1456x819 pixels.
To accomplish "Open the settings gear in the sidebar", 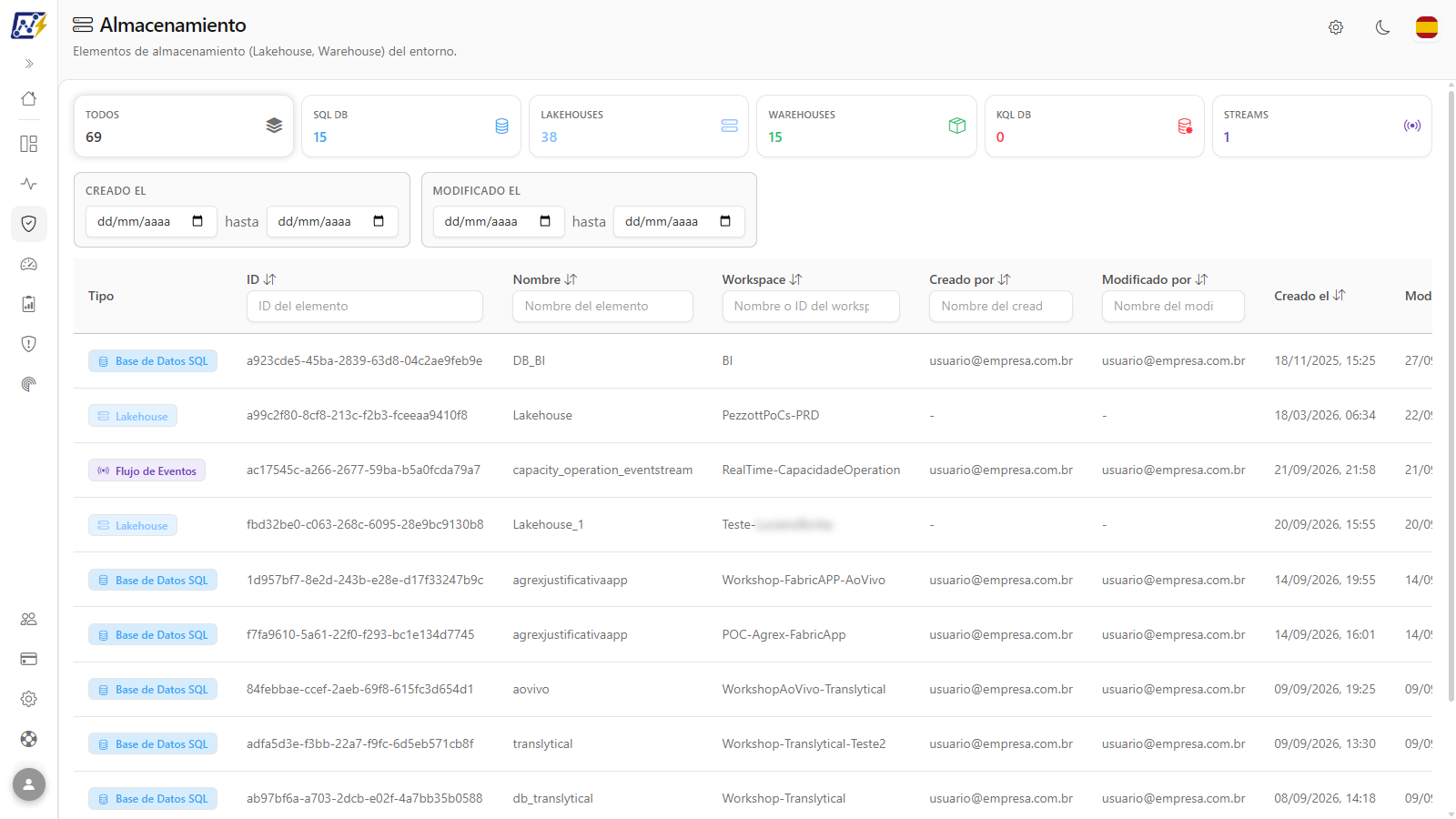I will [x=29, y=699].
